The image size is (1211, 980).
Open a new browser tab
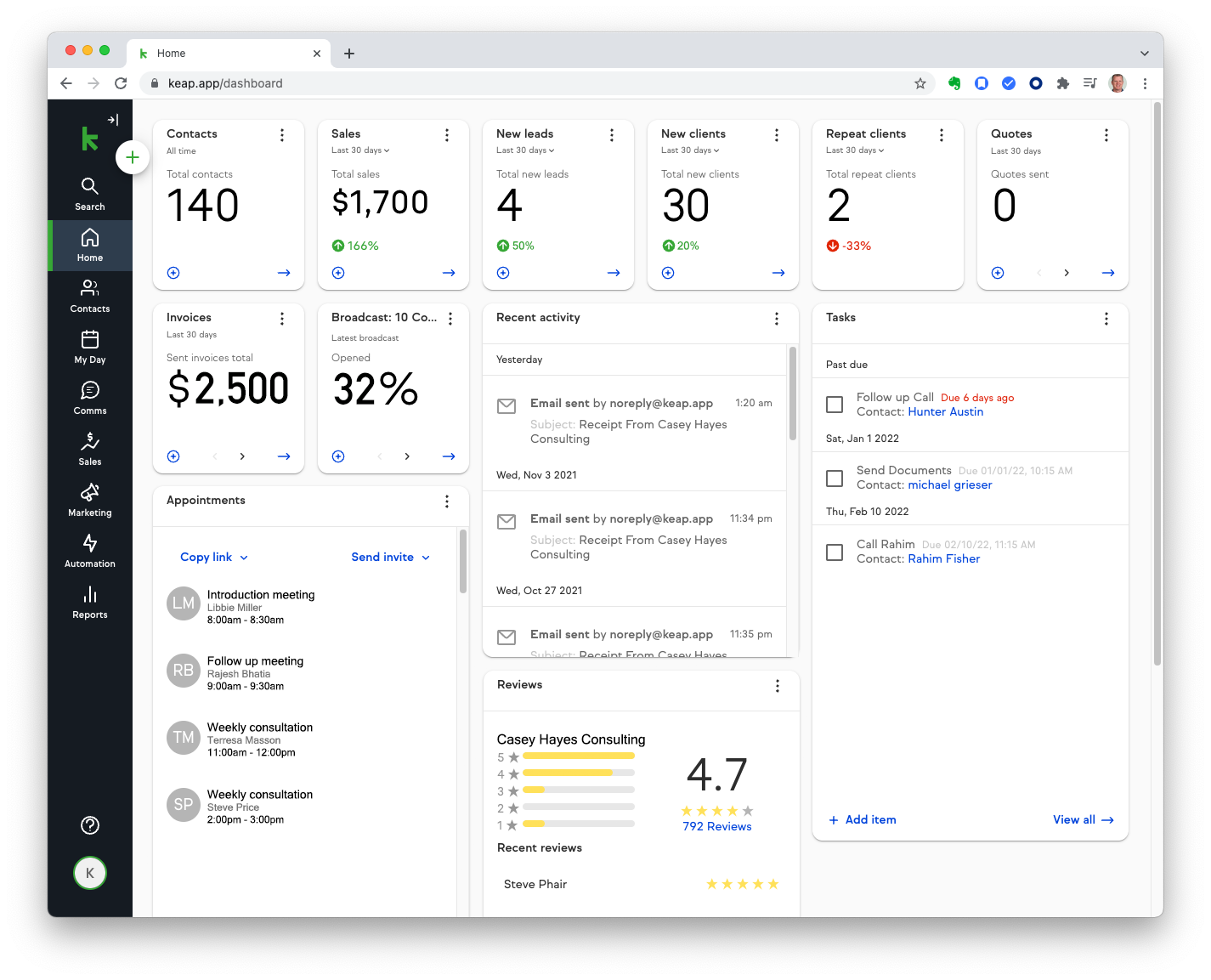tap(349, 54)
